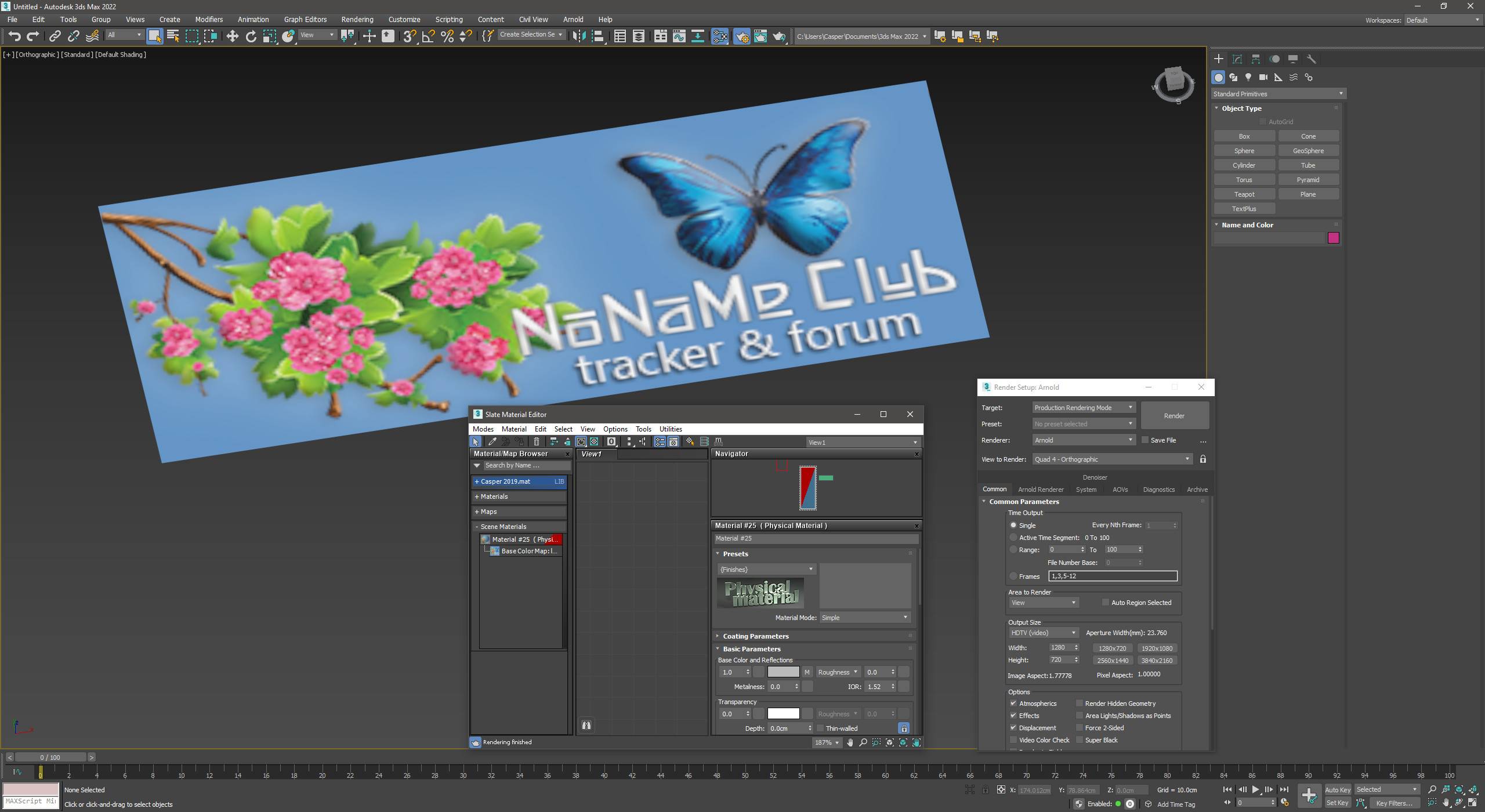The height and width of the screenshot is (812, 1485).
Task: Open Select by Name list
Action: (x=173, y=36)
